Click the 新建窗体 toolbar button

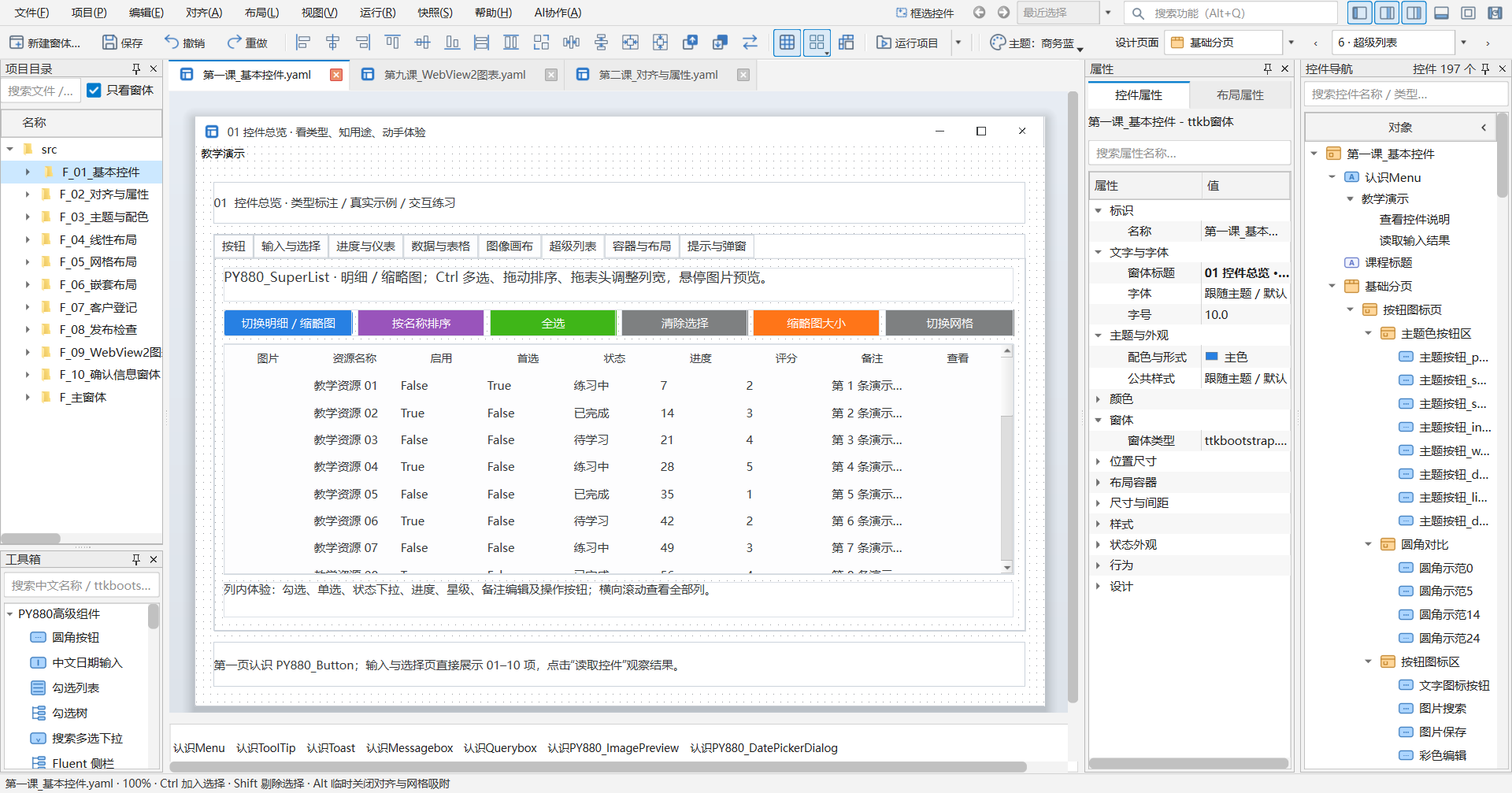click(x=45, y=43)
